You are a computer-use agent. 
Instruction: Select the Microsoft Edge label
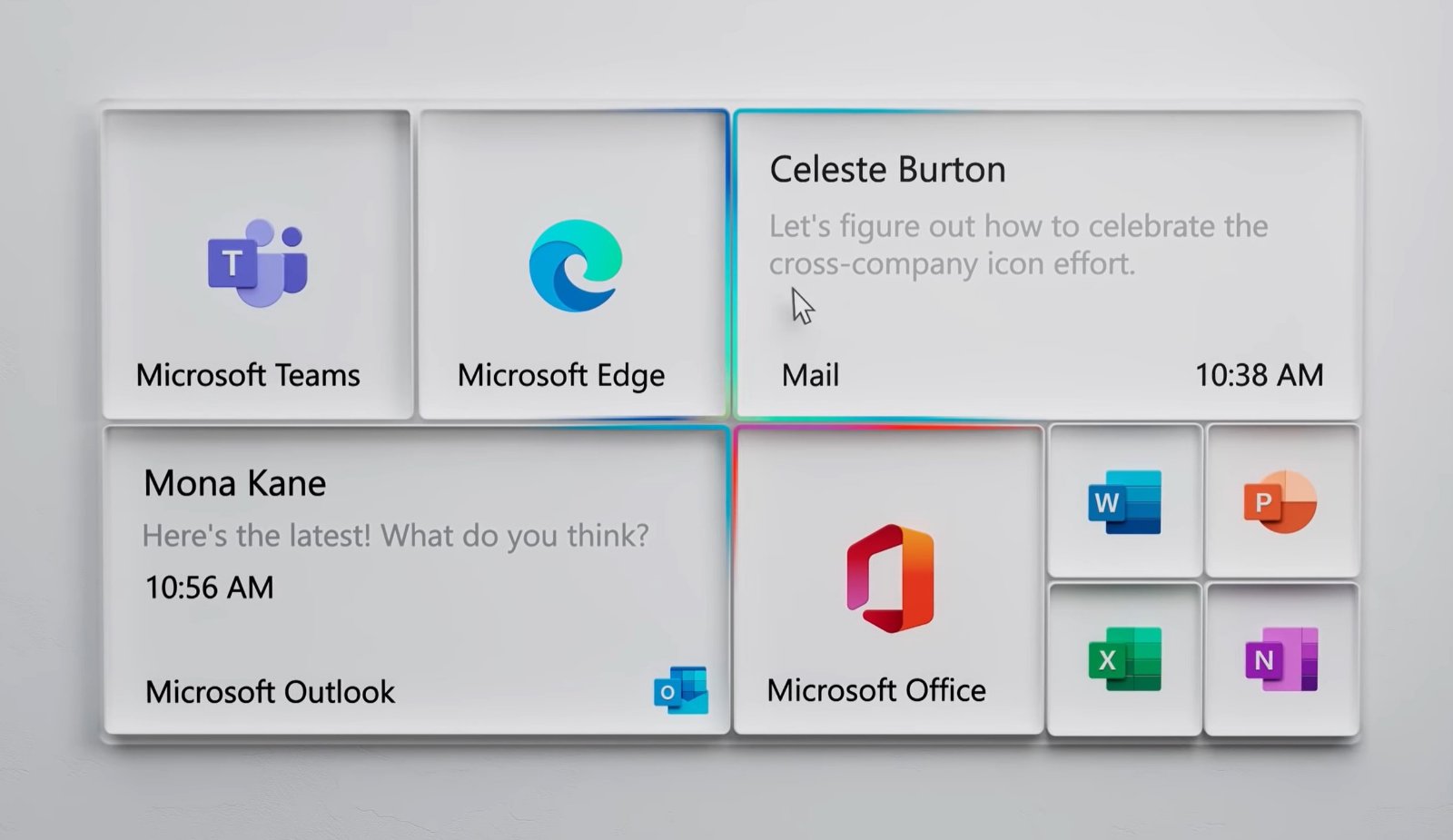point(561,375)
